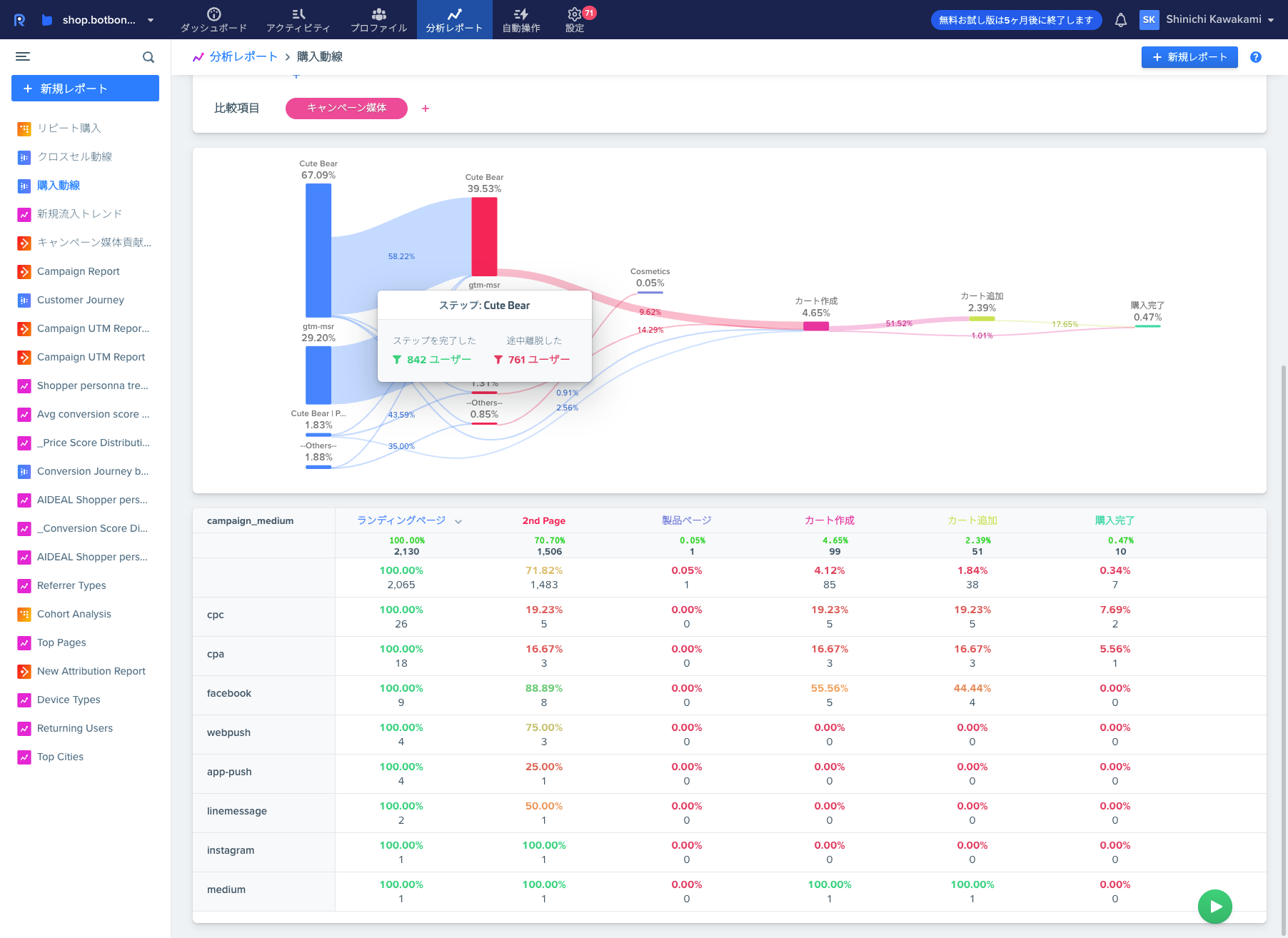Open the アクティビティ tab

pos(298,20)
